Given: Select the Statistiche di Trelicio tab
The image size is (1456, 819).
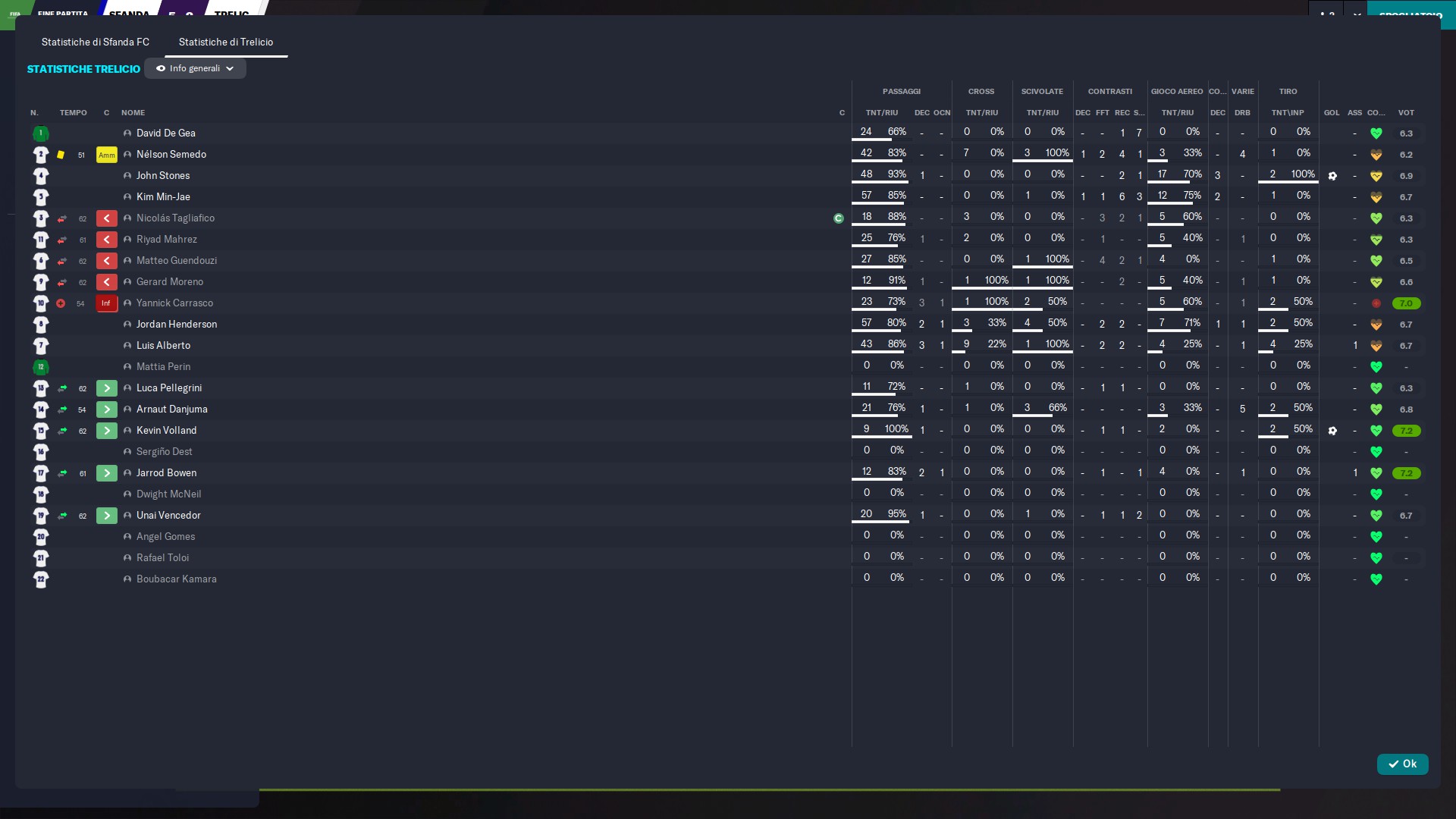Looking at the screenshot, I should (x=226, y=42).
